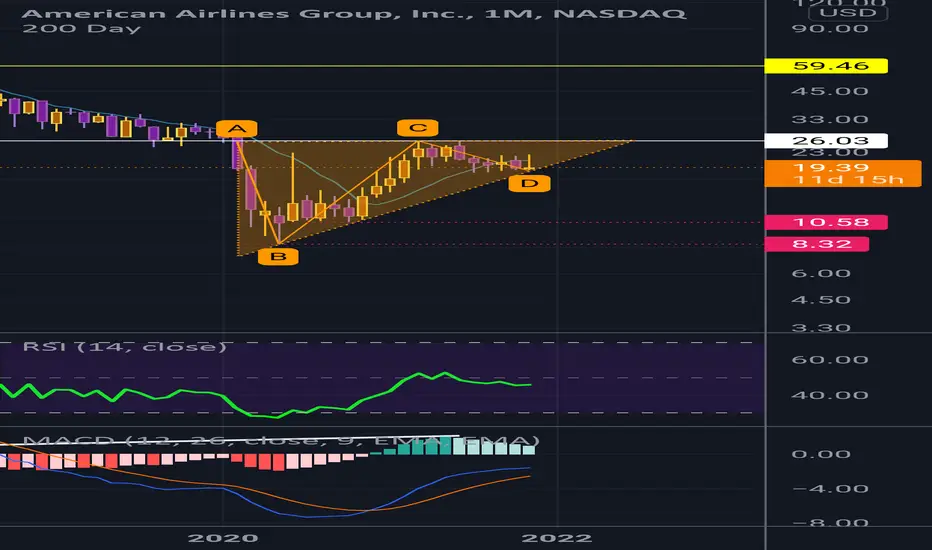Click the American Airlines Group chart title
Screen dimensions: 932x550
[x=354, y=13]
